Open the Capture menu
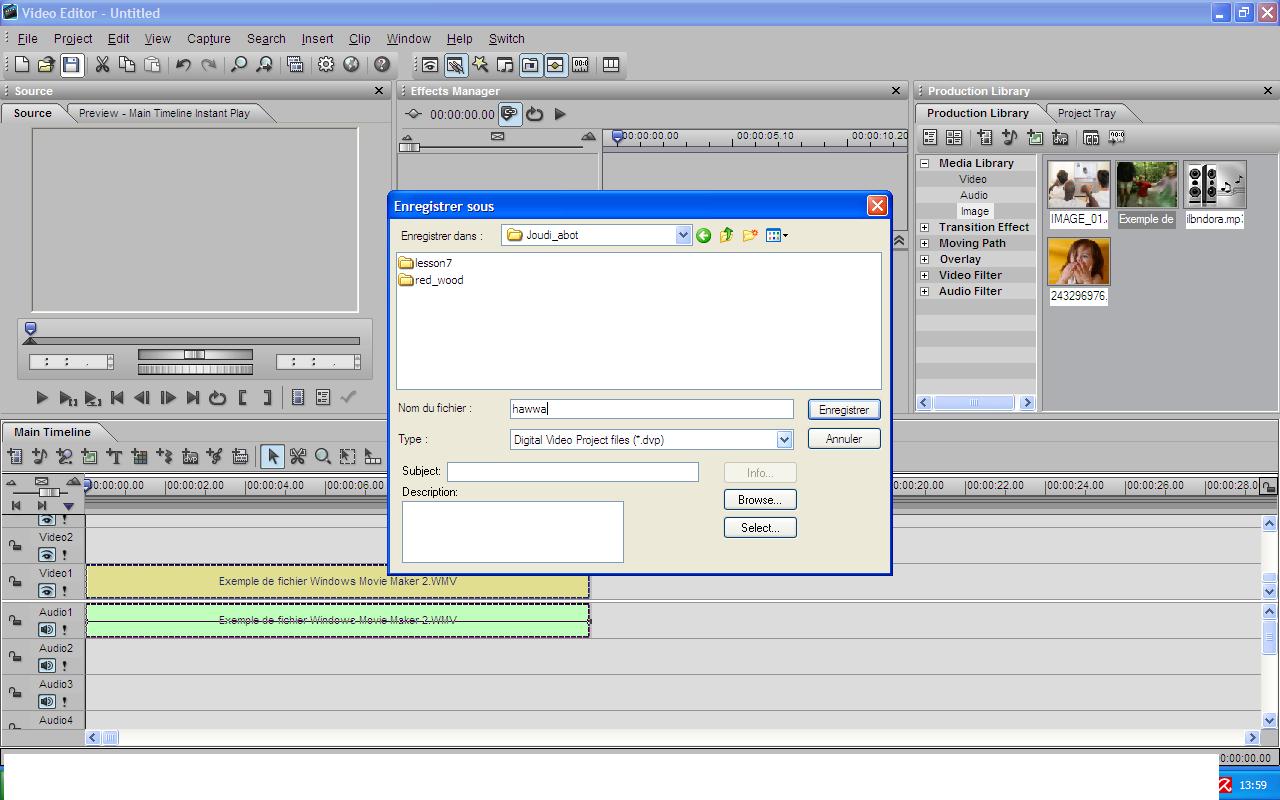The height and width of the screenshot is (800, 1280). [x=208, y=39]
